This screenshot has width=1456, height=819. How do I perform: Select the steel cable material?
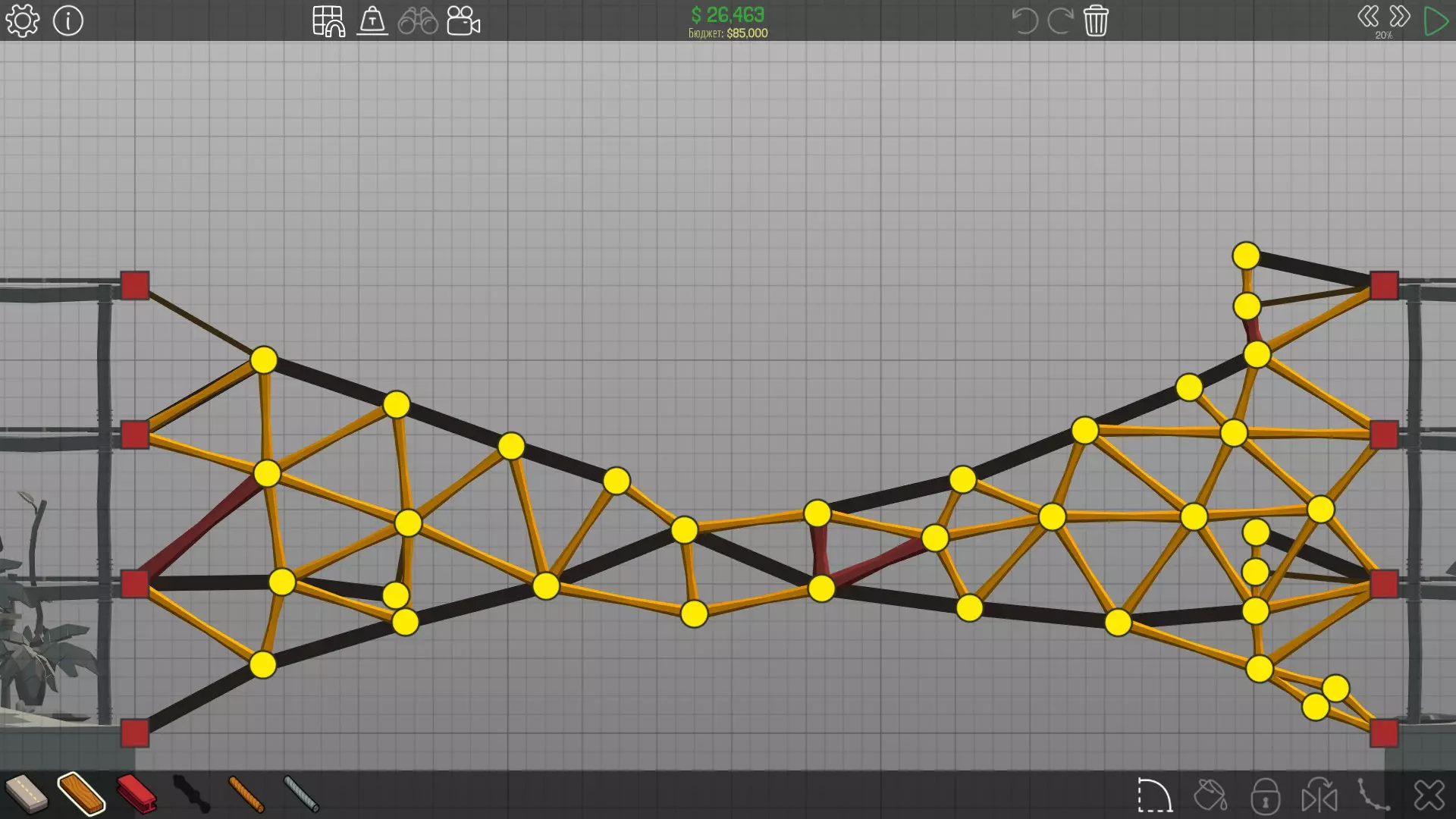click(301, 794)
